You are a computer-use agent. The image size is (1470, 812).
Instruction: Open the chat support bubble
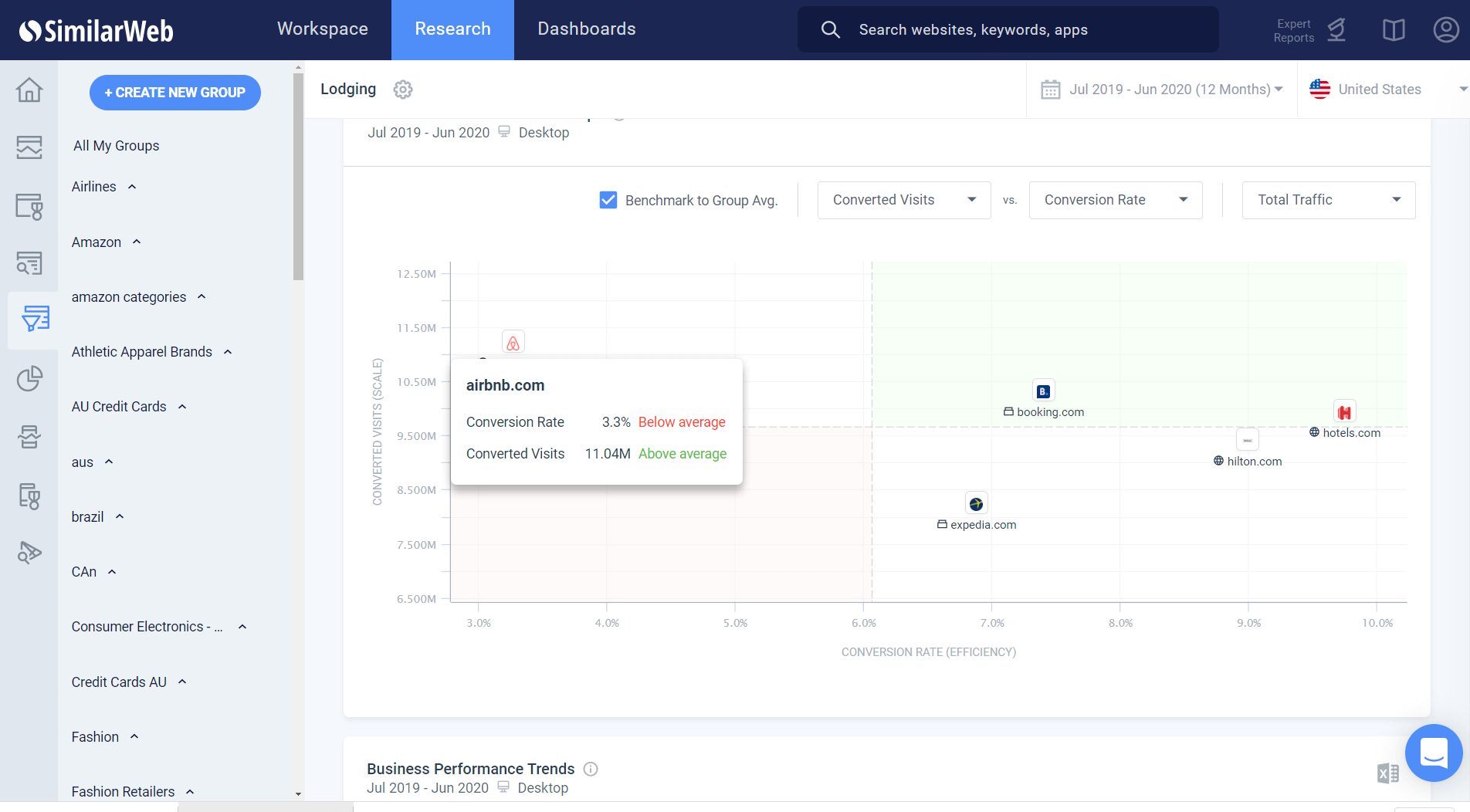(1434, 753)
